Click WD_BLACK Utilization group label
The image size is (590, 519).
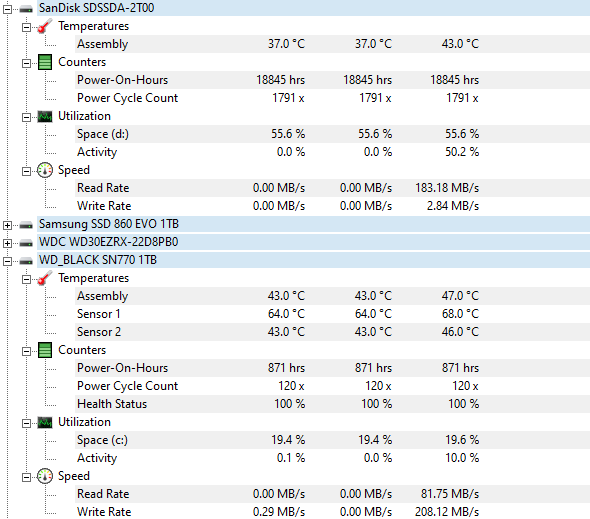click(x=84, y=422)
